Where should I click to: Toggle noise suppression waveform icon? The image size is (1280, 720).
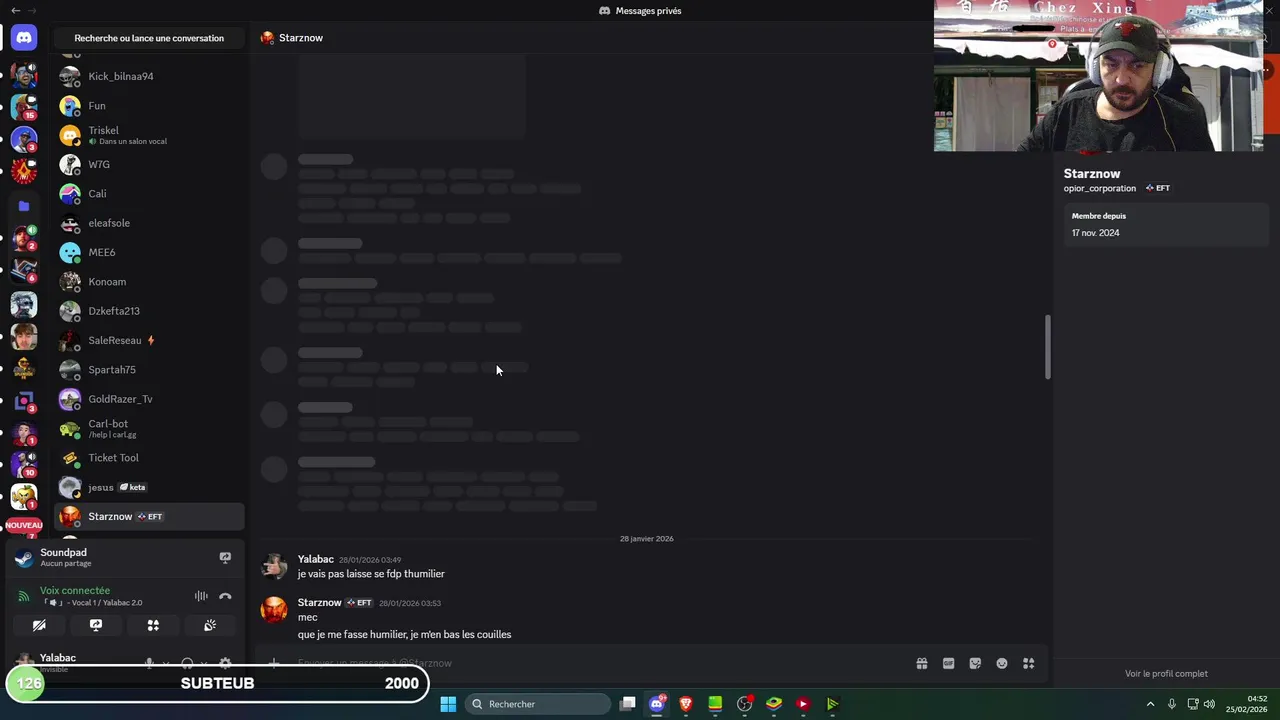coord(201,596)
